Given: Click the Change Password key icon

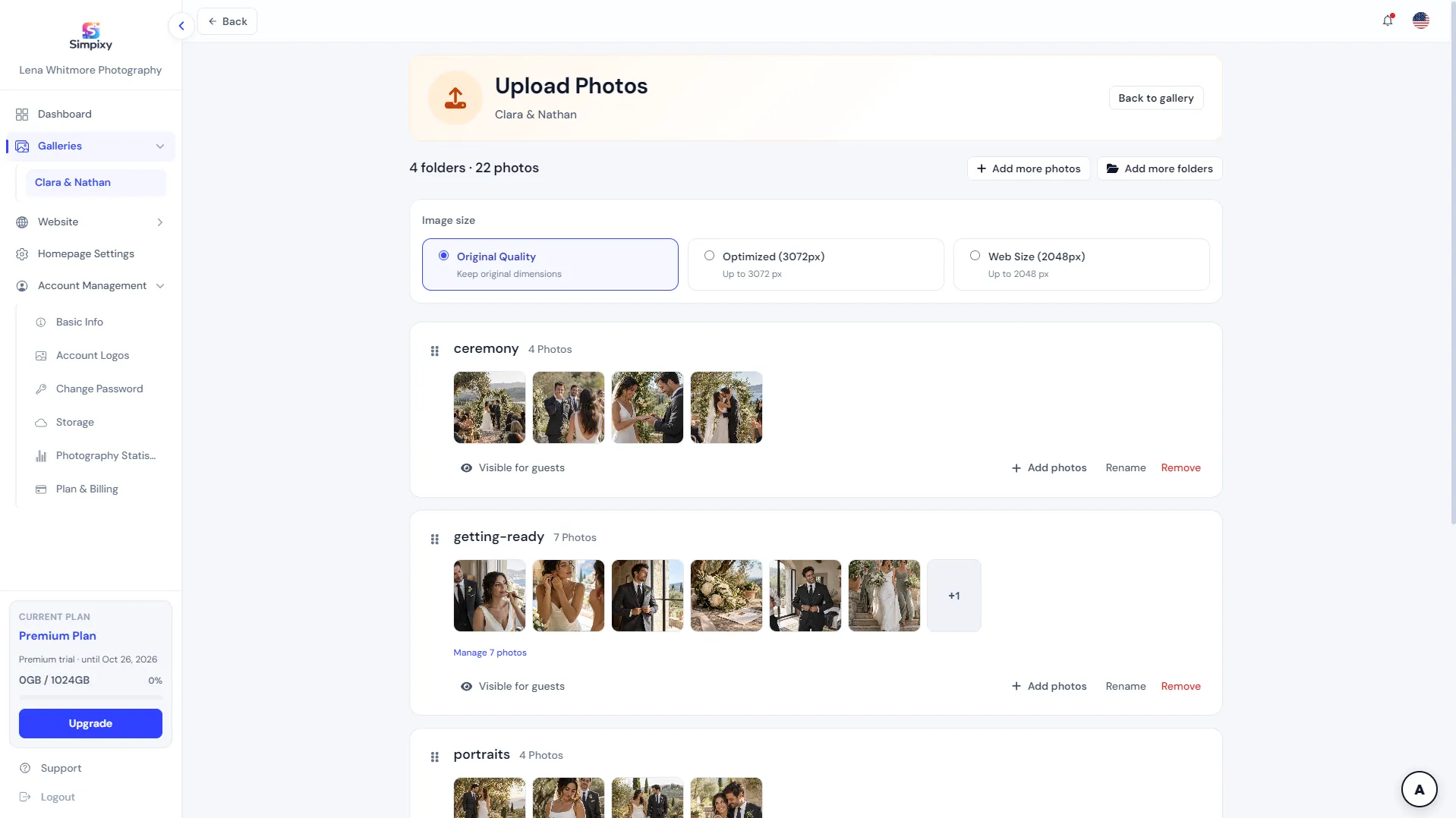Looking at the screenshot, I should (41, 389).
